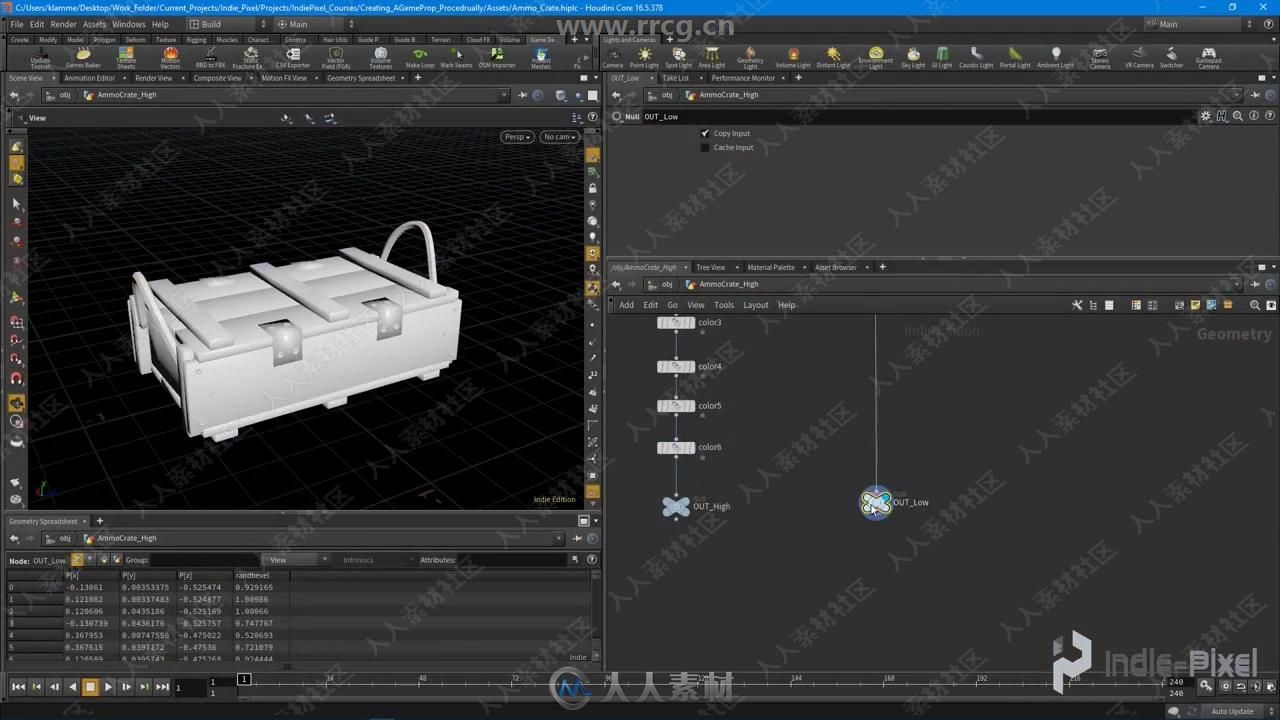Select the Static Fracture Export tool

(250, 58)
